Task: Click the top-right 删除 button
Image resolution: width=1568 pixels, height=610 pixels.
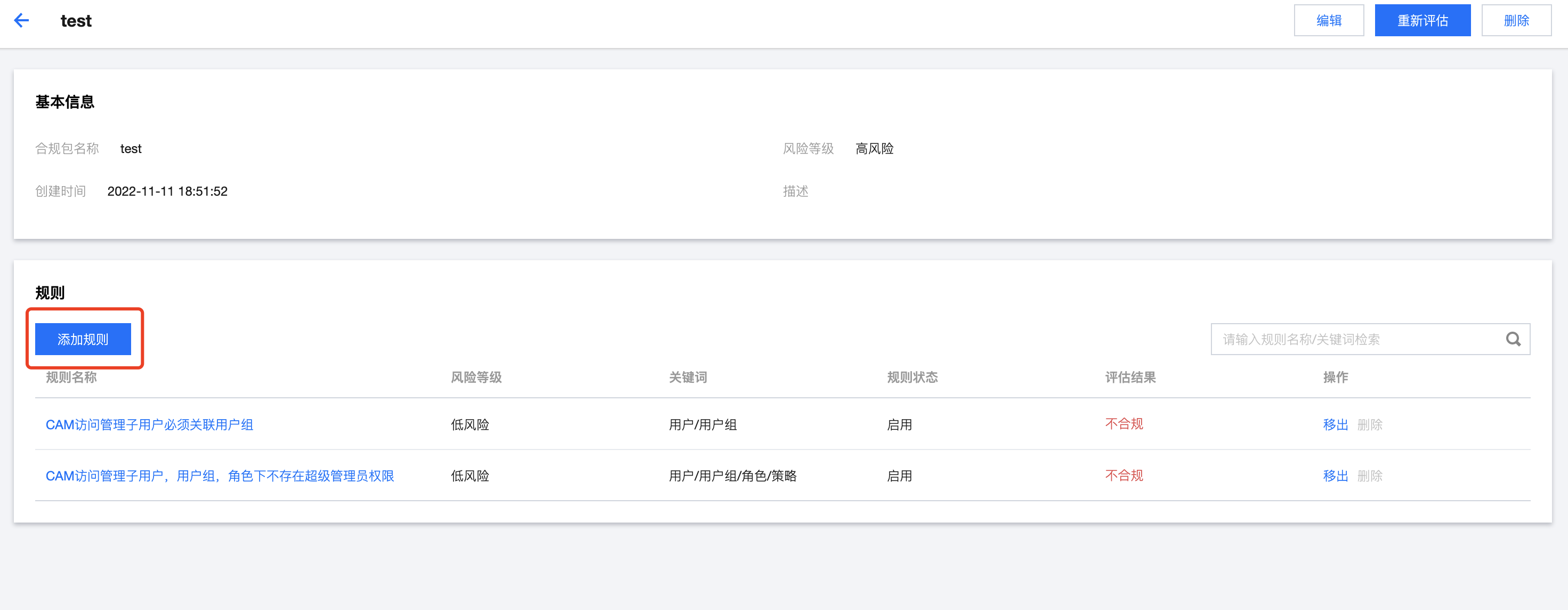Action: click(1516, 21)
